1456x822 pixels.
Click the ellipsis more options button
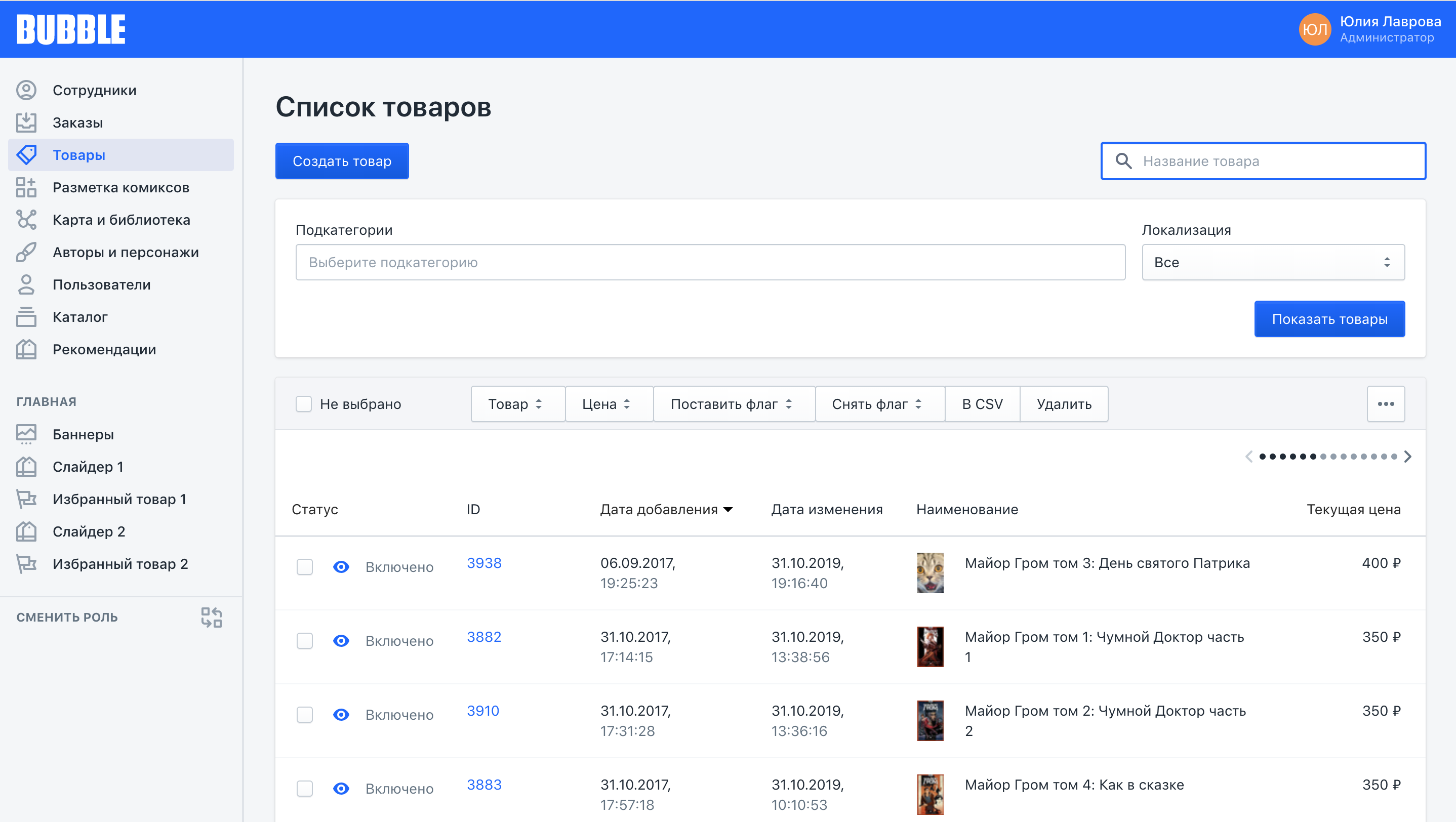1387,403
